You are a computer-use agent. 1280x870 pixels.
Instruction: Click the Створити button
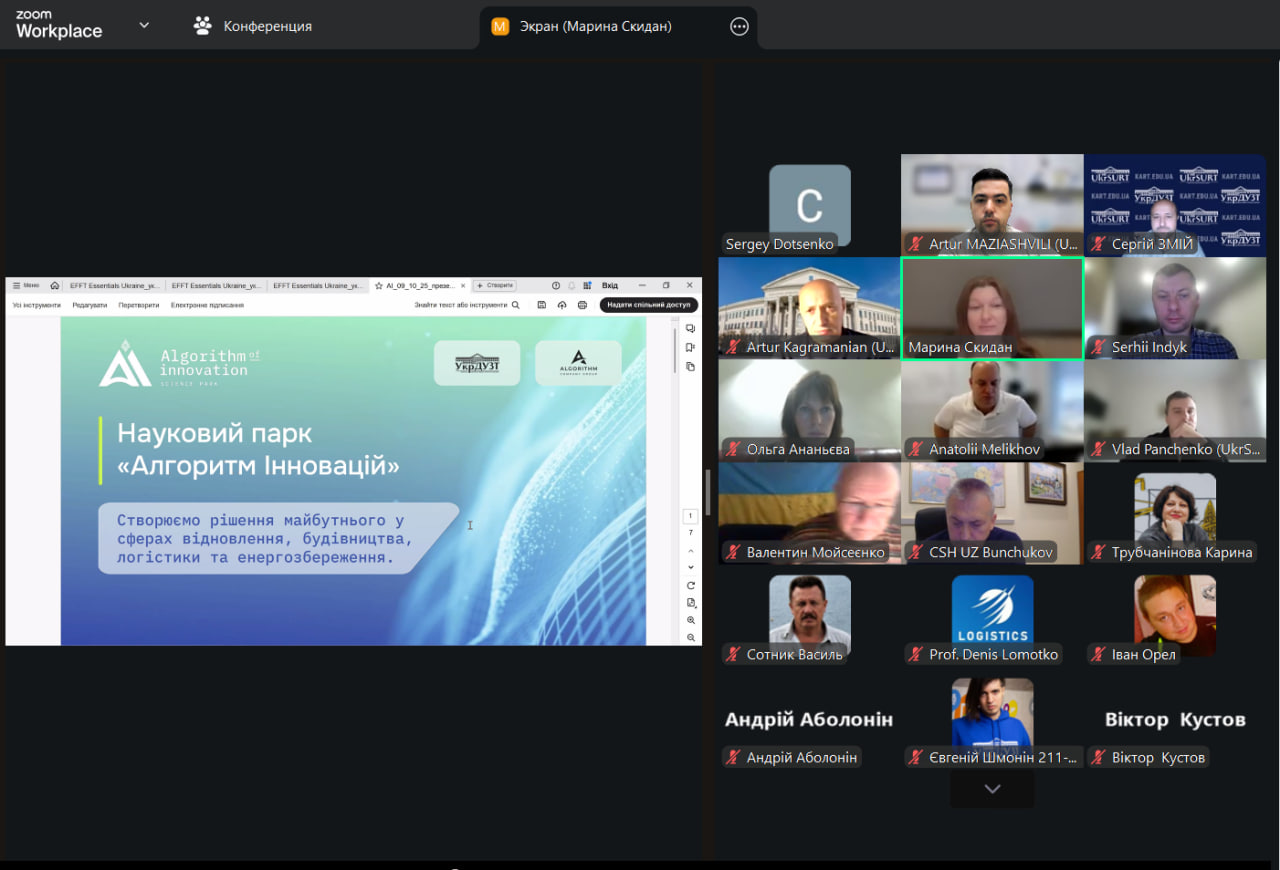495,286
